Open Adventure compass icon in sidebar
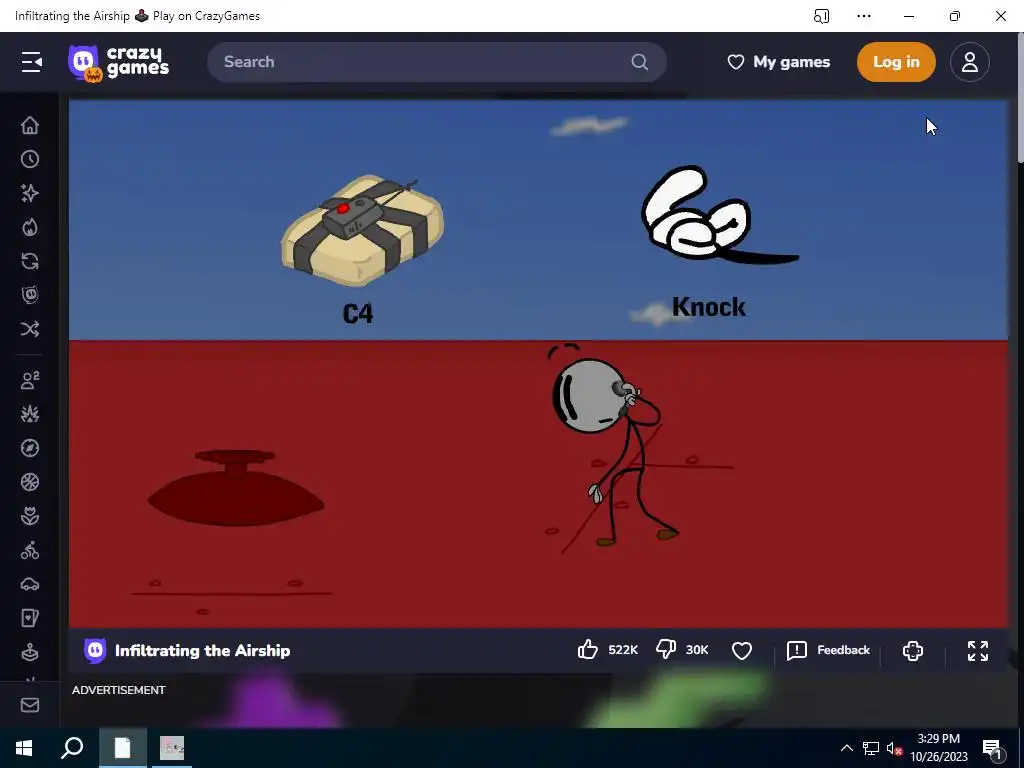Viewport: 1024px width, 768px height. pos(30,448)
